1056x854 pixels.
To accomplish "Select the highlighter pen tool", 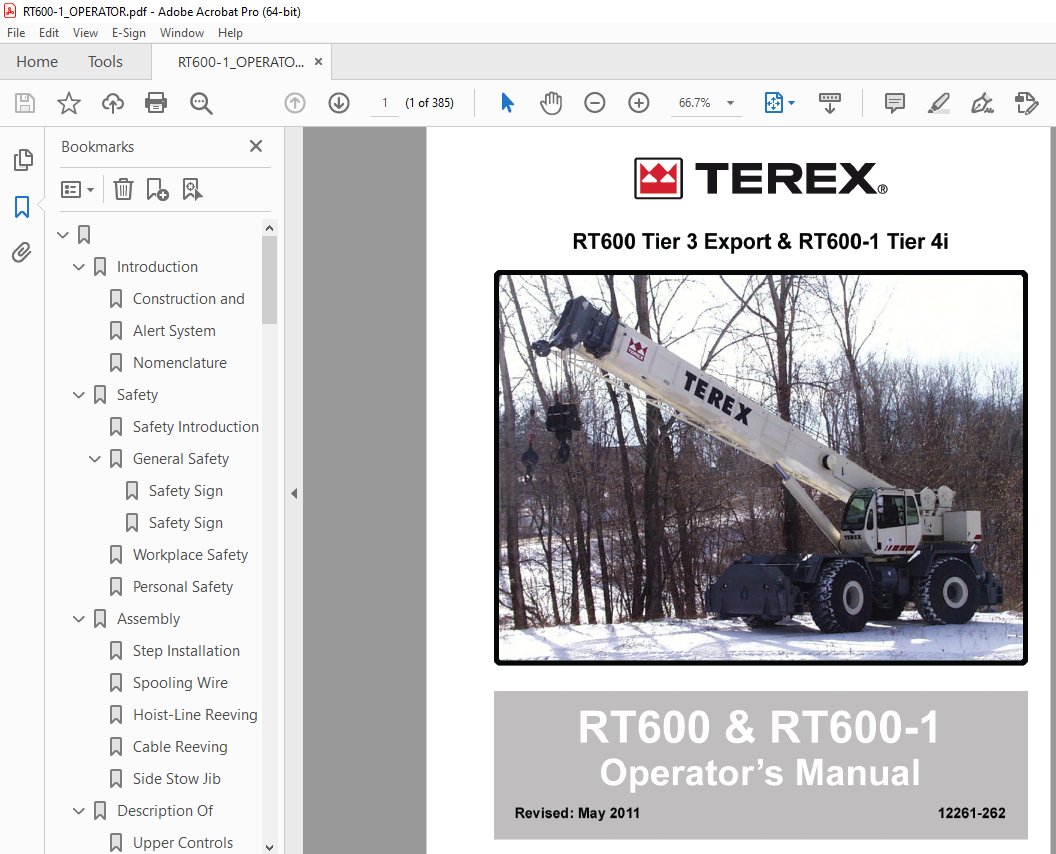I will click(938, 103).
